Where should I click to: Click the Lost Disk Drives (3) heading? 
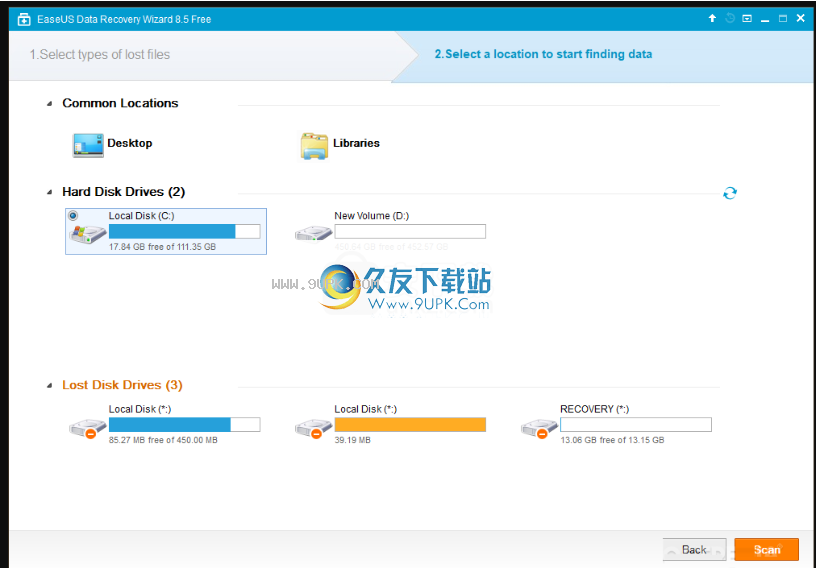click(x=122, y=385)
